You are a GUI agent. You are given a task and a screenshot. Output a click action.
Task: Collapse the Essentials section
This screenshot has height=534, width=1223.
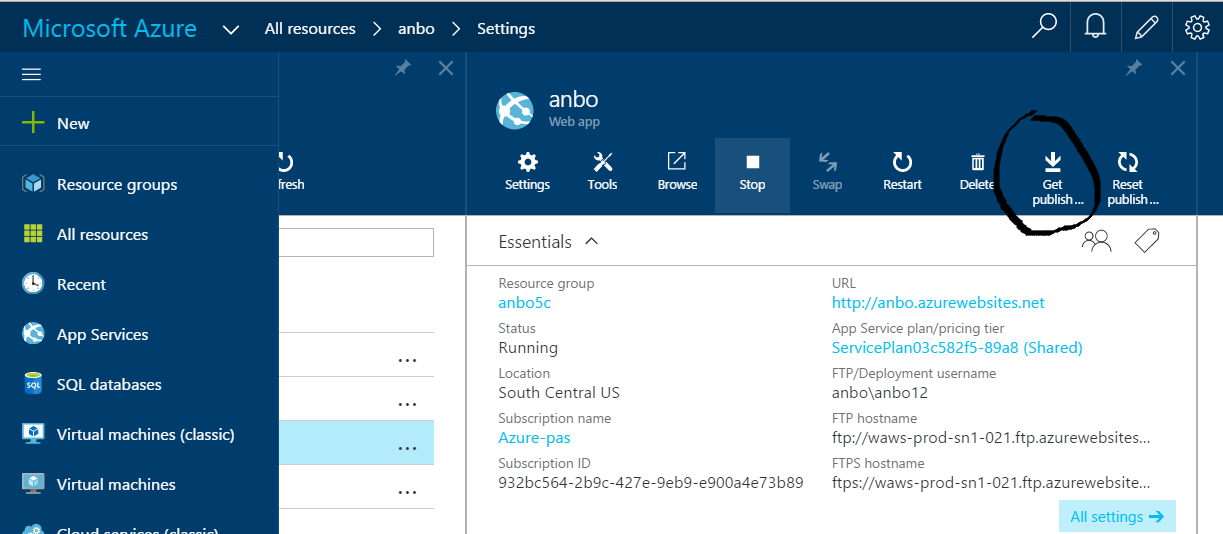click(x=591, y=241)
